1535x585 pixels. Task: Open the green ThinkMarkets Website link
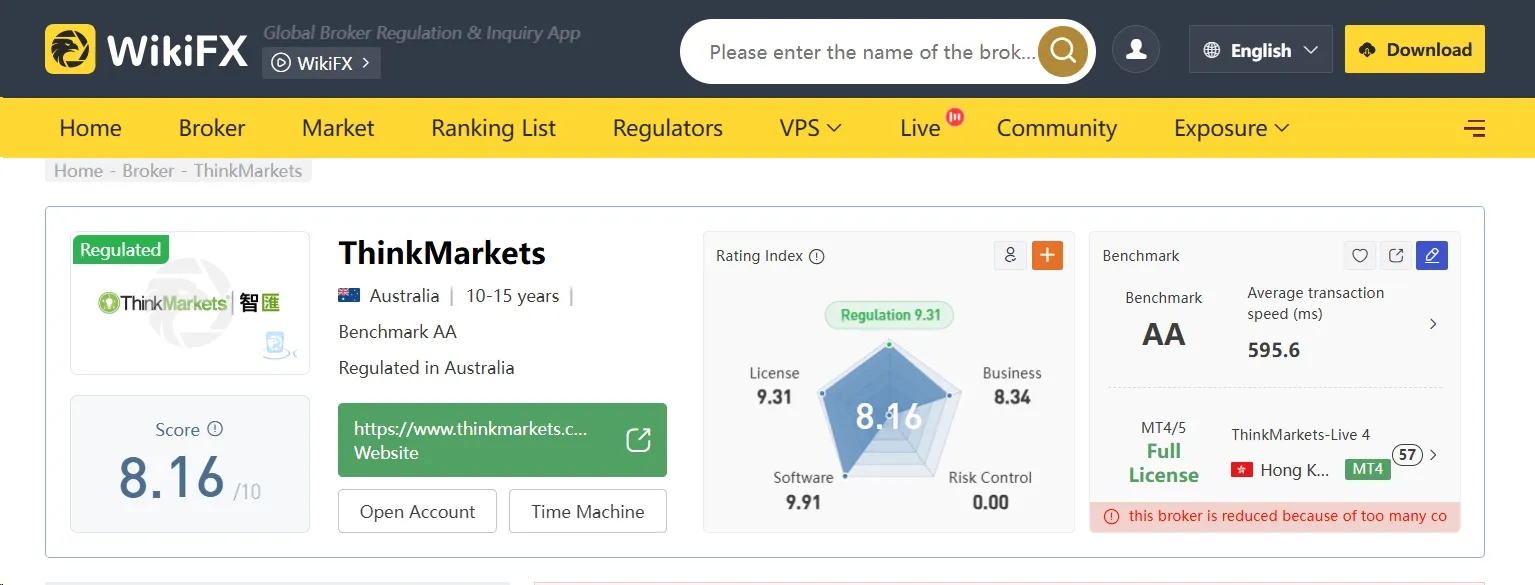[502, 440]
